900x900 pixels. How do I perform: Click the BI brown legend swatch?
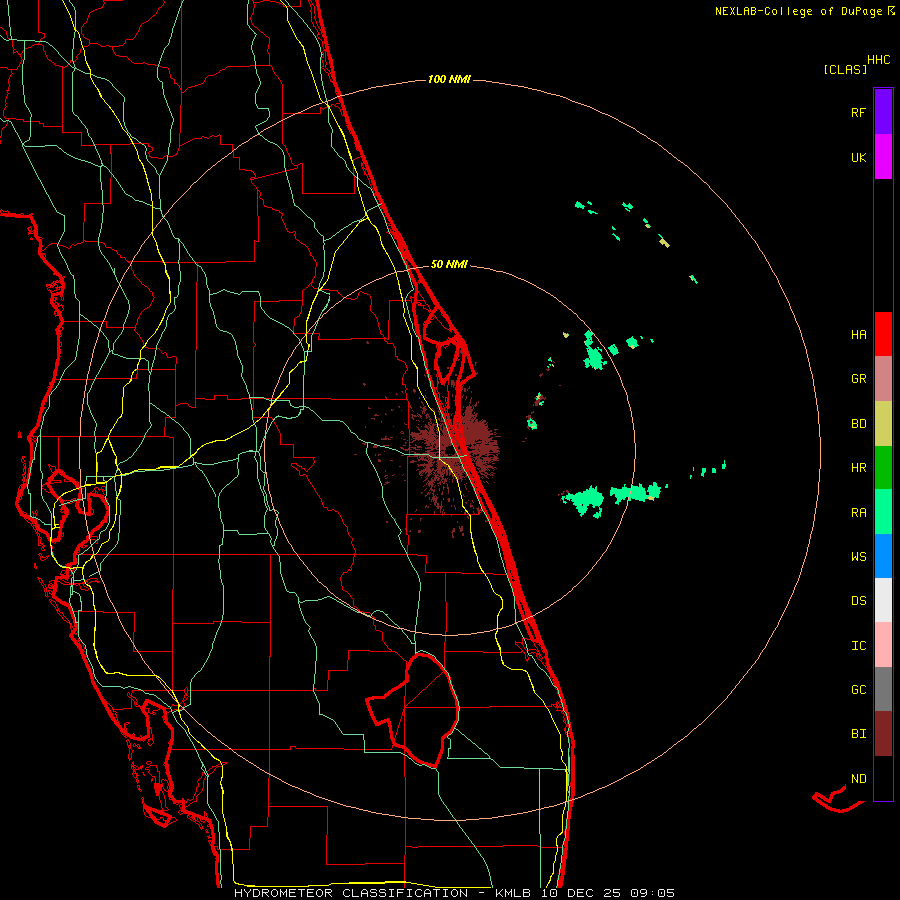[883, 734]
